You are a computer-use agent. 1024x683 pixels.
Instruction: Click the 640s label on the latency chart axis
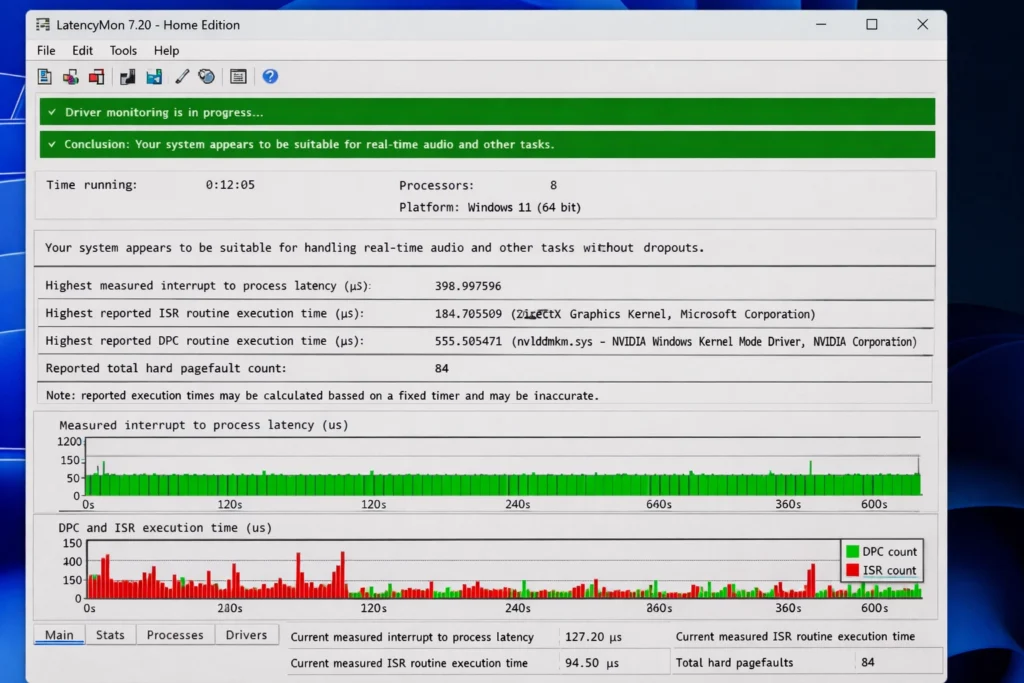coord(659,504)
